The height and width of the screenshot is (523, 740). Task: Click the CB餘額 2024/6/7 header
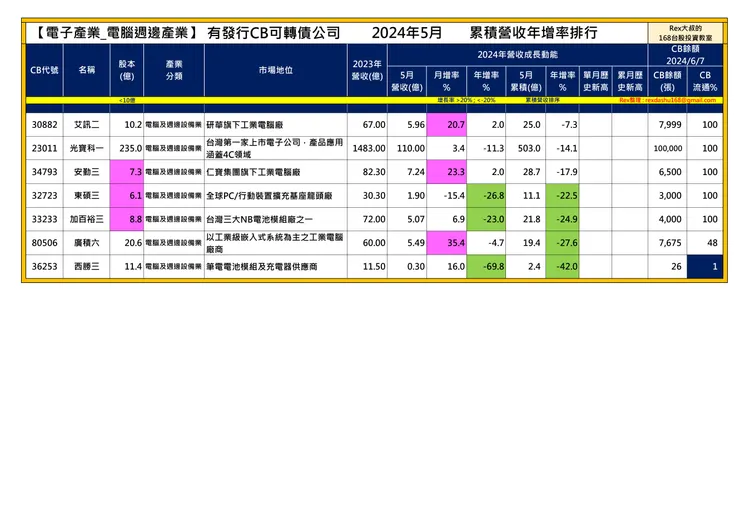(x=685, y=55)
